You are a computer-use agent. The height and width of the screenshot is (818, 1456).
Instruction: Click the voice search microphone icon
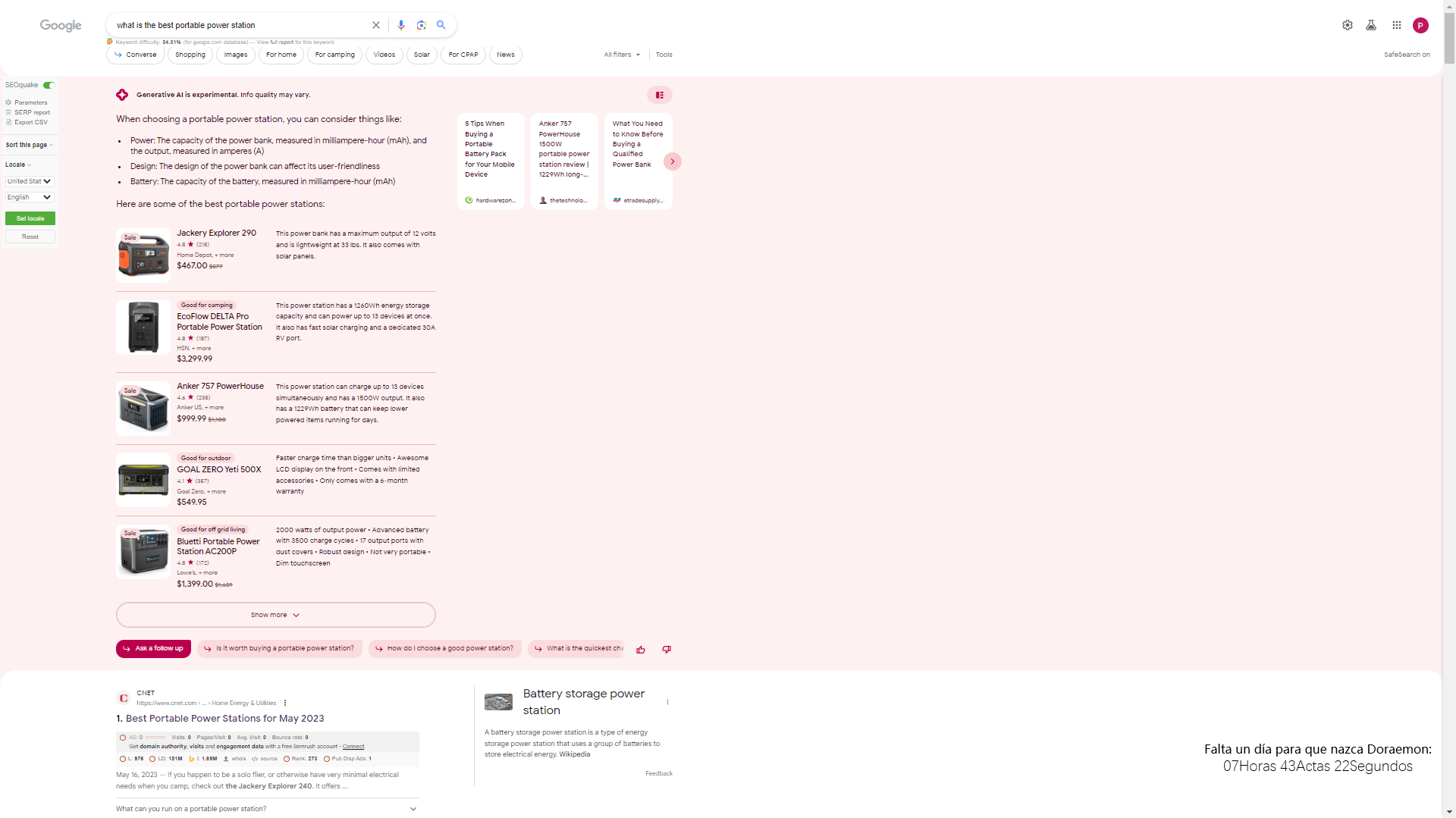401,25
